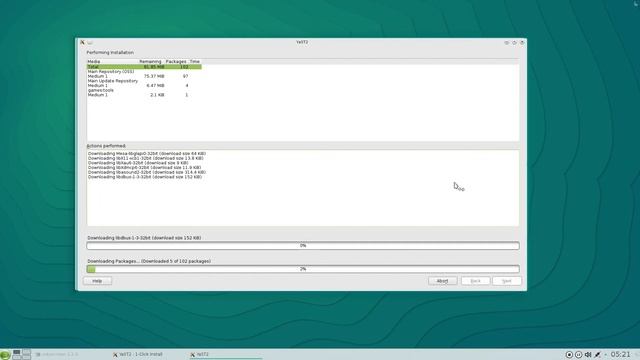Click the Downloading libXdmcp6-32bit log line
This screenshot has height=360, width=640.
point(144,167)
